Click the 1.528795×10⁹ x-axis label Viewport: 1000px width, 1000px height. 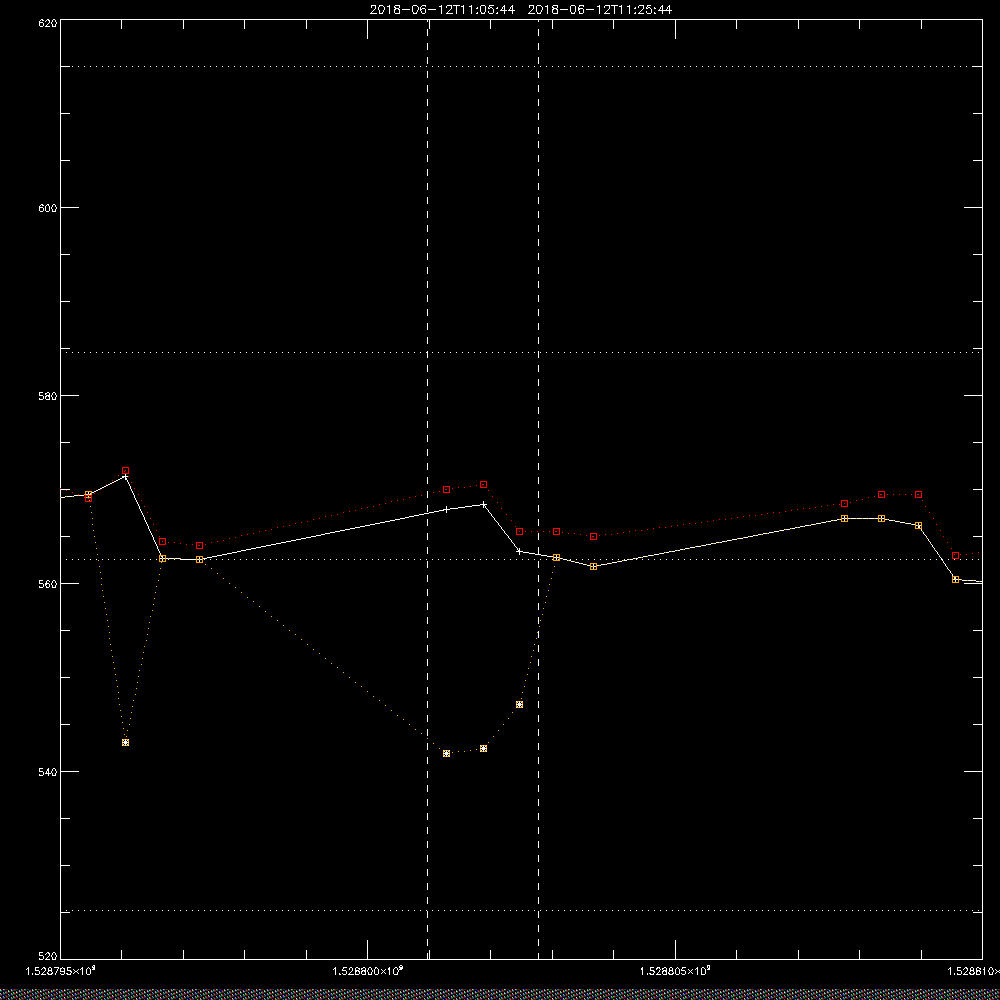click(60, 971)
